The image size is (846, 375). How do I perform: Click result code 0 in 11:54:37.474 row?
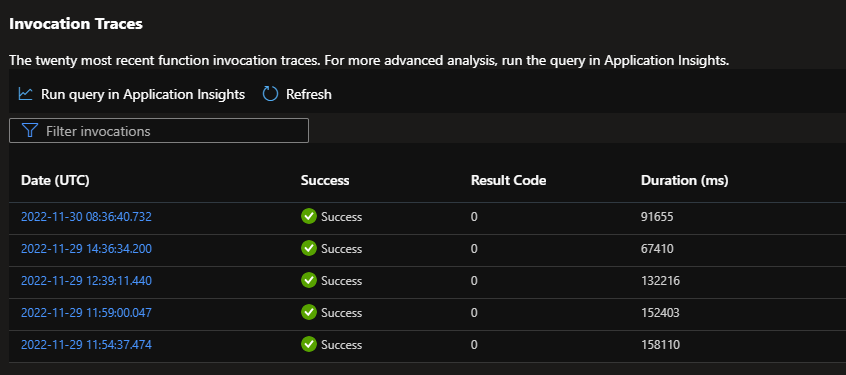(474, 344)
